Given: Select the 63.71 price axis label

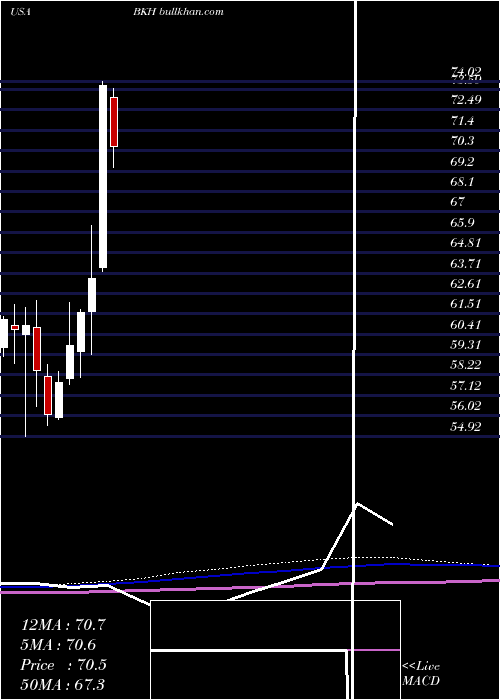Looking at the screenshot, I should (x=466, y=263).
